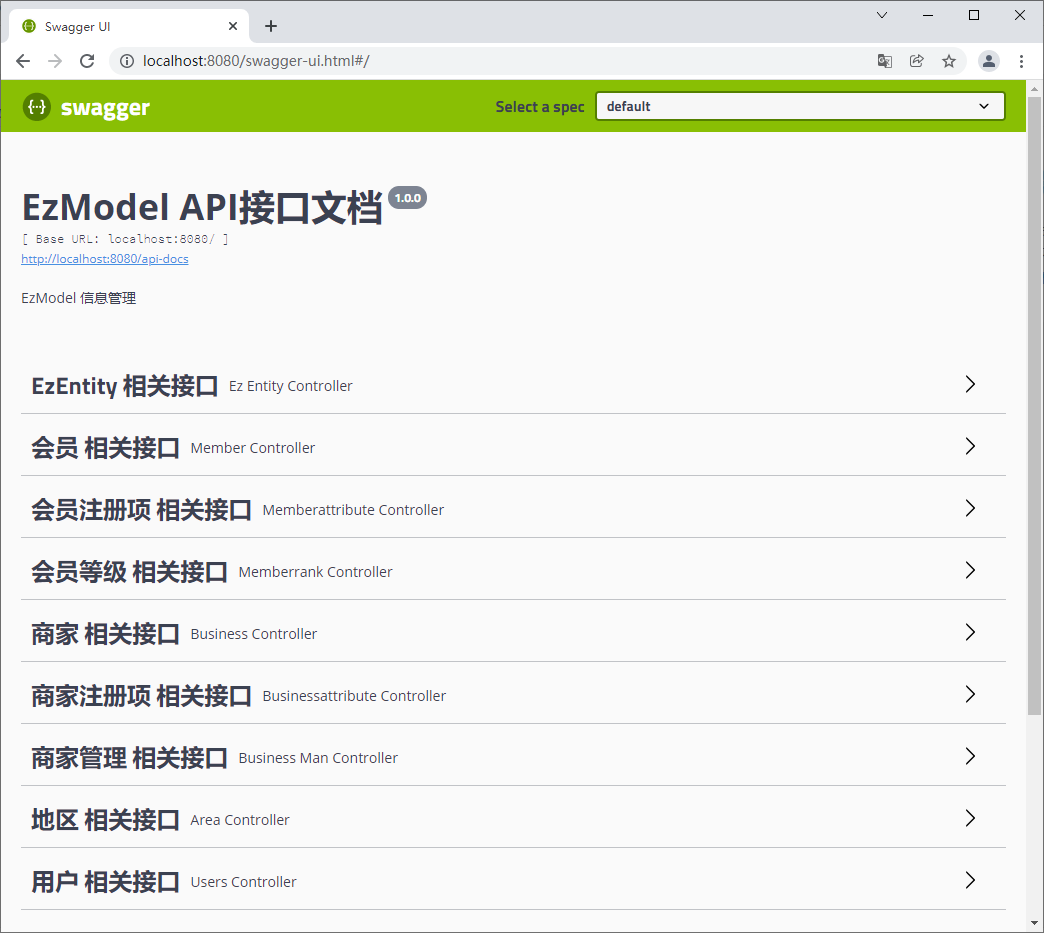Screen dimensions: 1044x933
Task: Open the tab search chevron
Action: 882,15
